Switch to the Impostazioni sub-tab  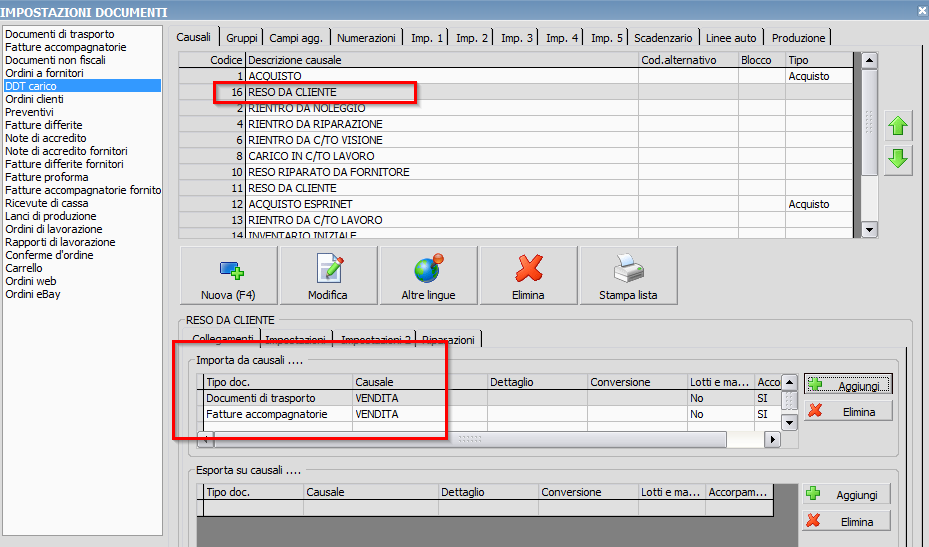[296, 340]
